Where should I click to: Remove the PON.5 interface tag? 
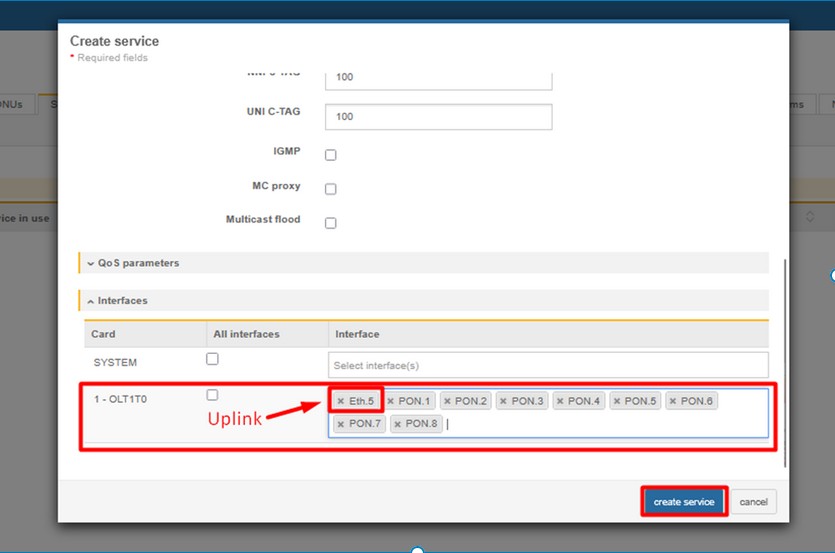coord(617,401)
